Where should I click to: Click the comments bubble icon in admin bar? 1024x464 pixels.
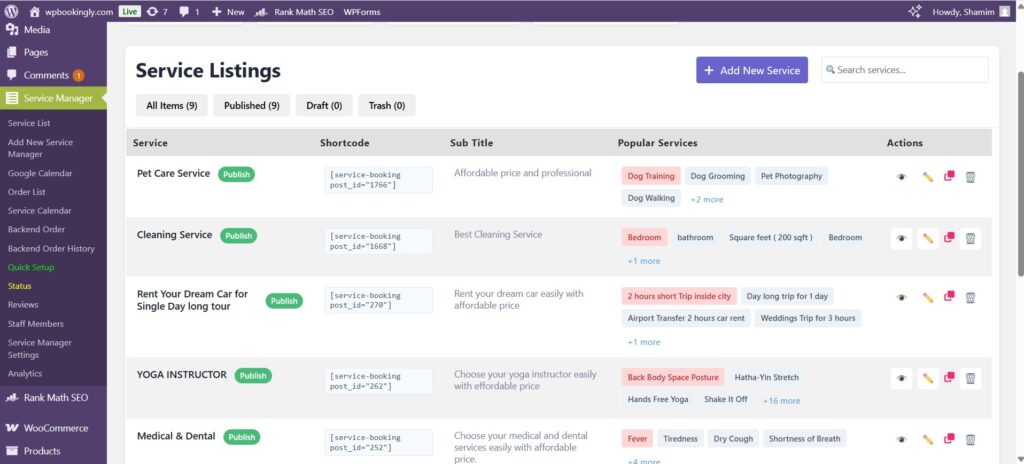(x=188, y=12)
